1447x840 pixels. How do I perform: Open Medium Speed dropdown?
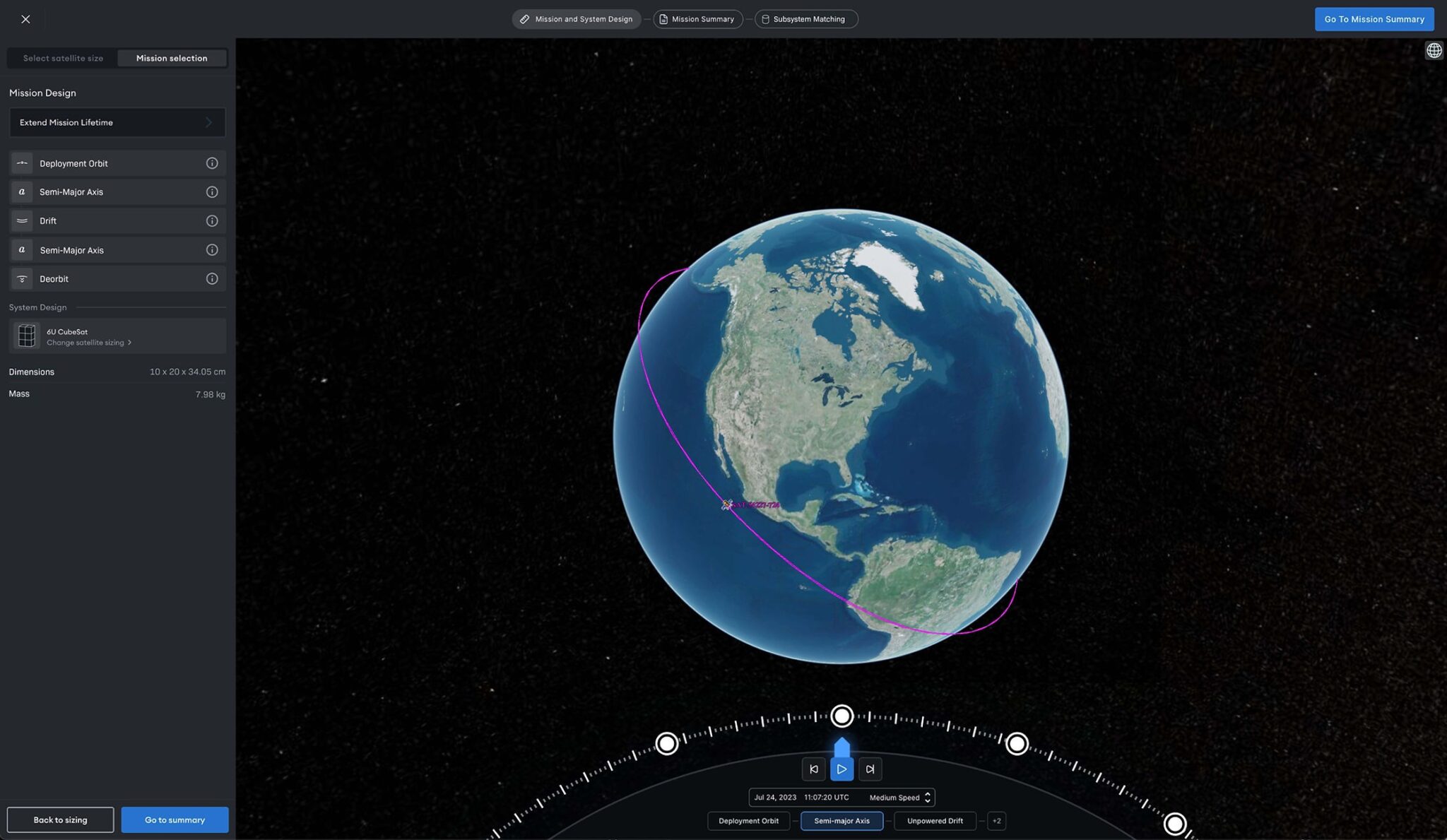pos(899,798)
